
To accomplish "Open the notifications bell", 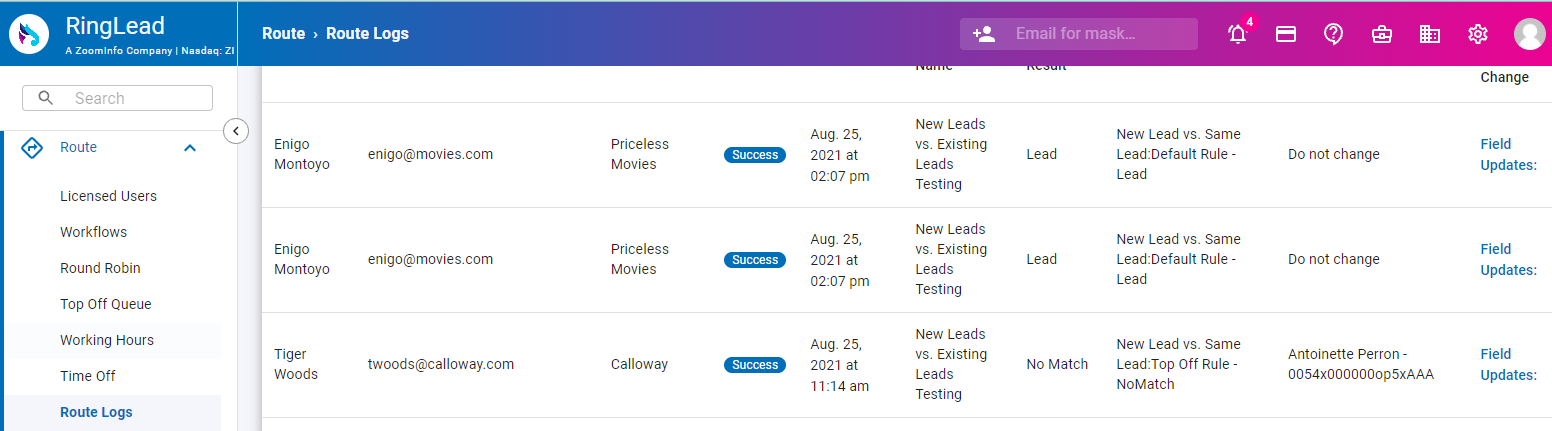I will (x=1238, y=34).
